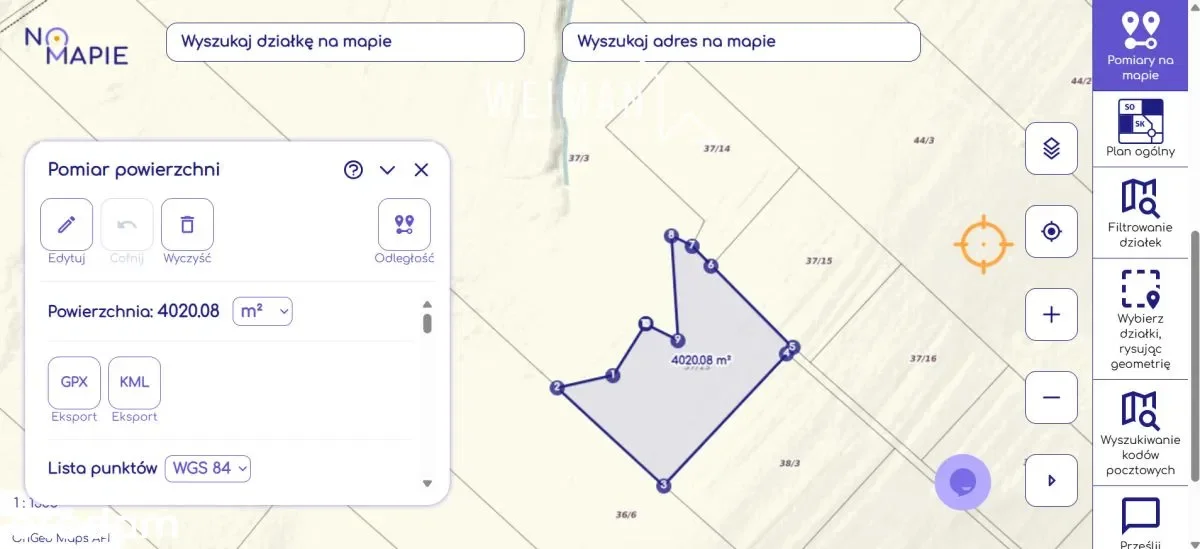Click the Edytuj pencil icon
The height and width of the screenshot is (549, 1200).
click(67, 224)
